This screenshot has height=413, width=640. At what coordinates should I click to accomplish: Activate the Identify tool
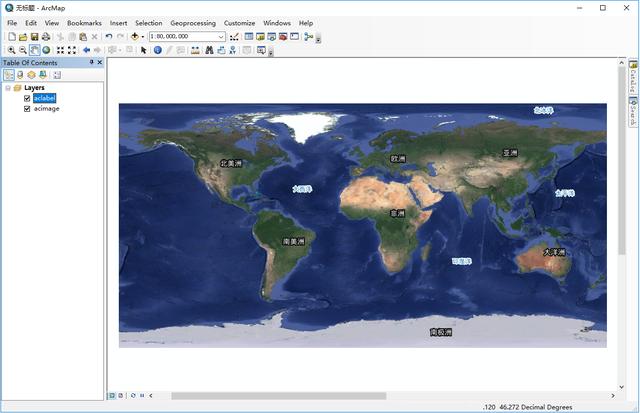(x=158, y=50)
